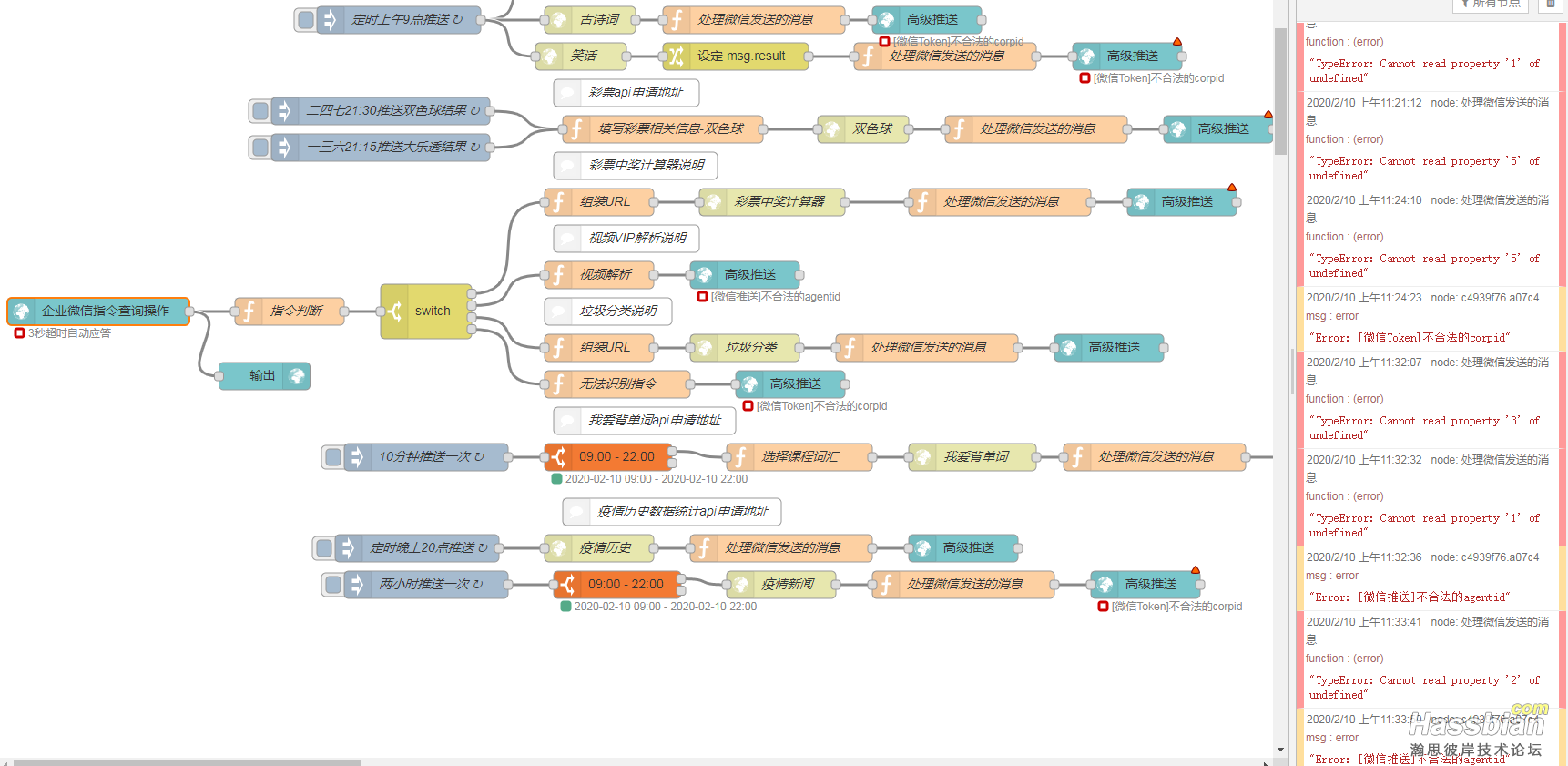Viewport: 1568px width, 766px height.
Task: Click the vertical scrollbar down arrow
Action: pos(1280,750)
